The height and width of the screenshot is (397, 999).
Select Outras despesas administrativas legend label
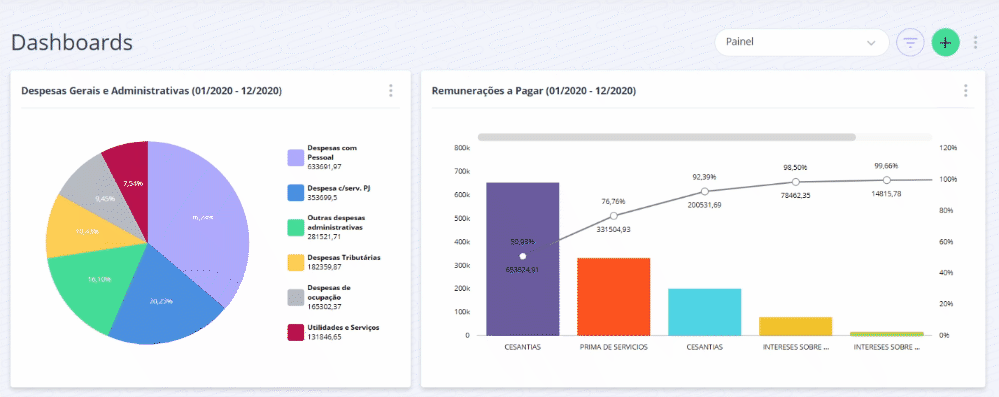tap(335, 222)
